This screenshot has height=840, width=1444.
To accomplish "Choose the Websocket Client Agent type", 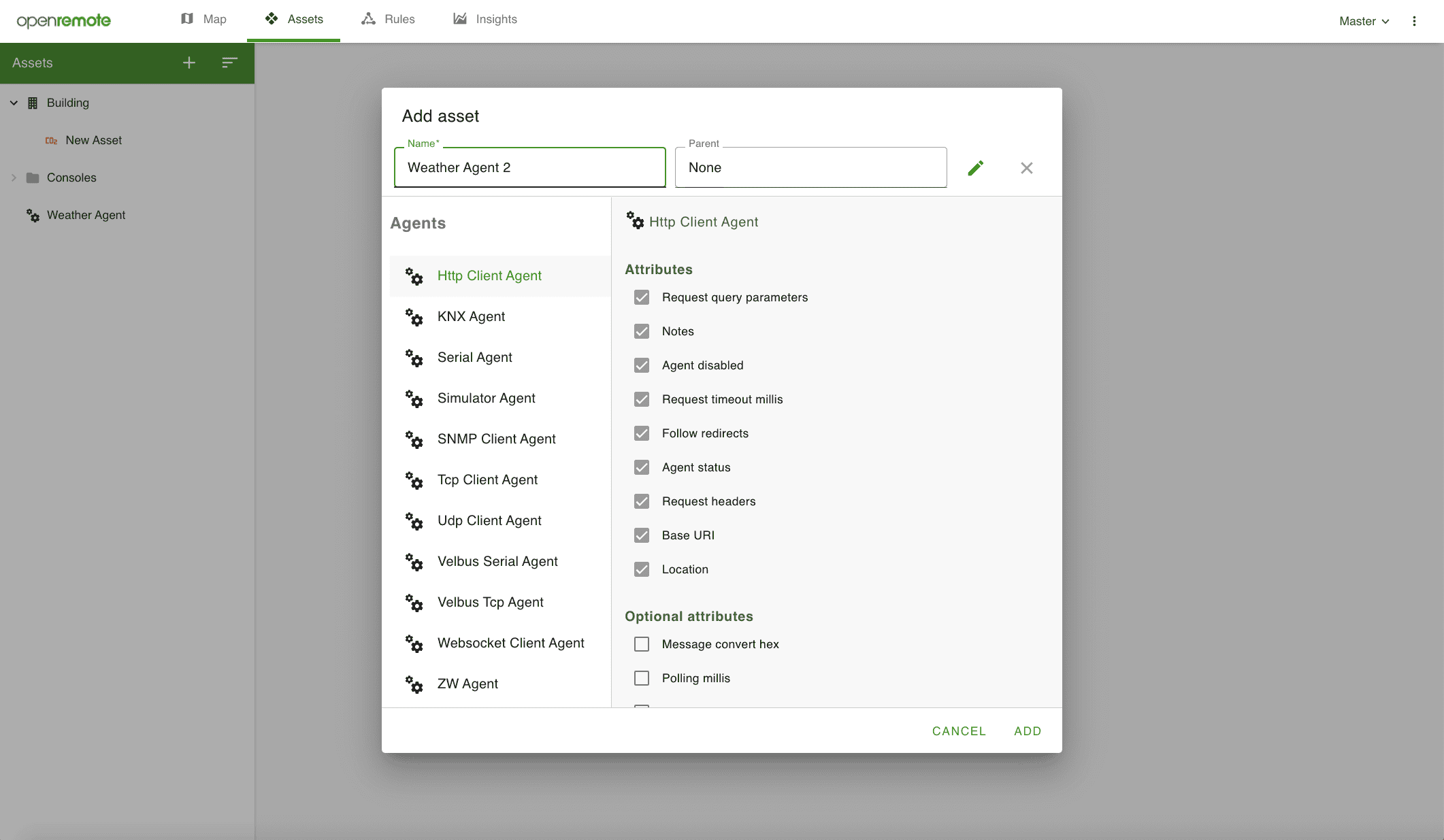I will 510,643.
